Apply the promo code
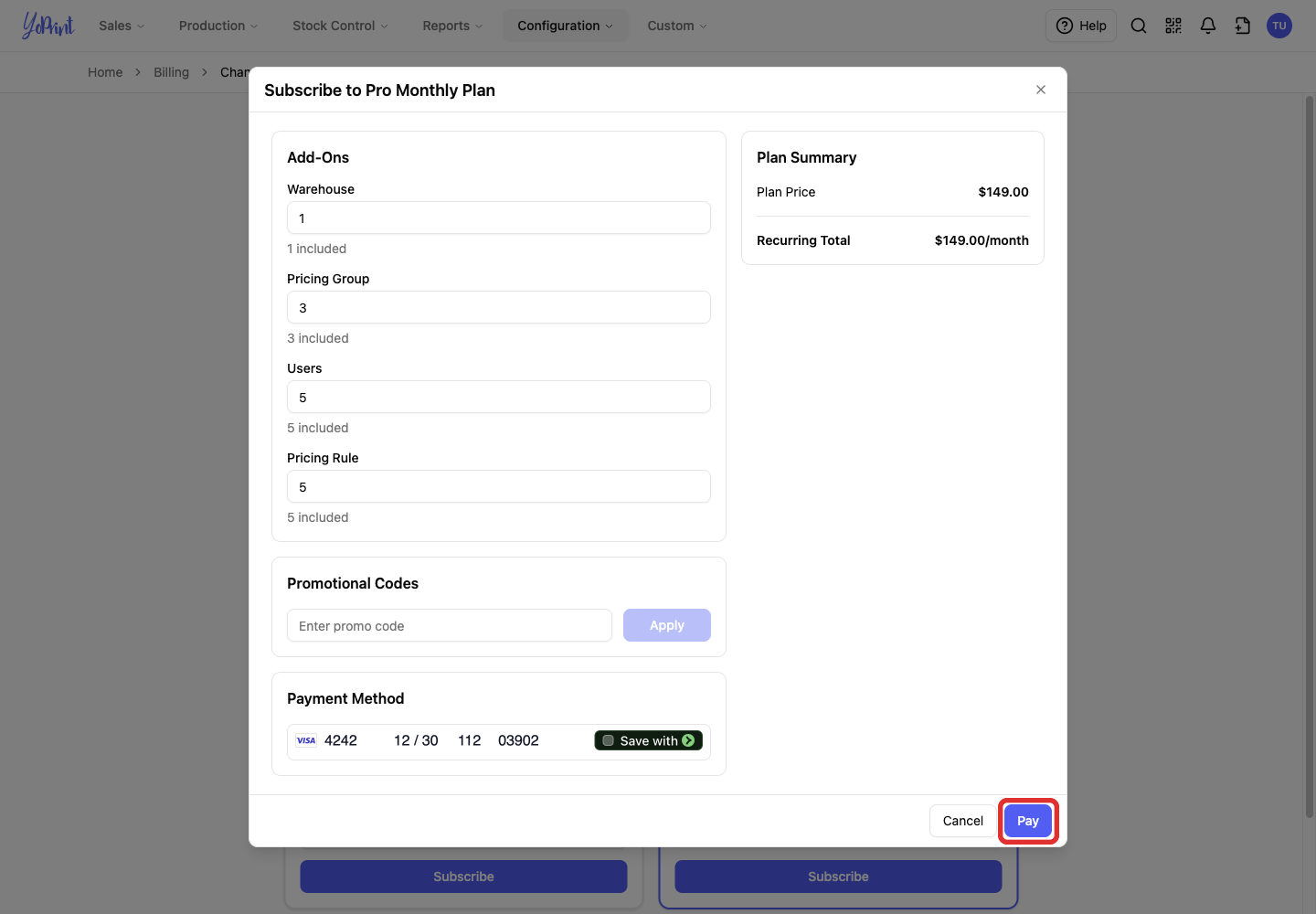1316x914 pixels. 667,625
